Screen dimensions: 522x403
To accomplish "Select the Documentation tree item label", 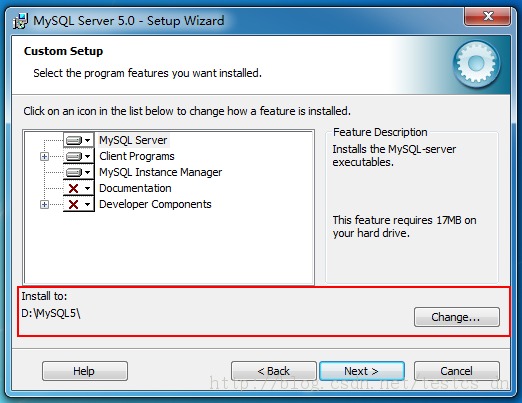I will coord(135,188).
